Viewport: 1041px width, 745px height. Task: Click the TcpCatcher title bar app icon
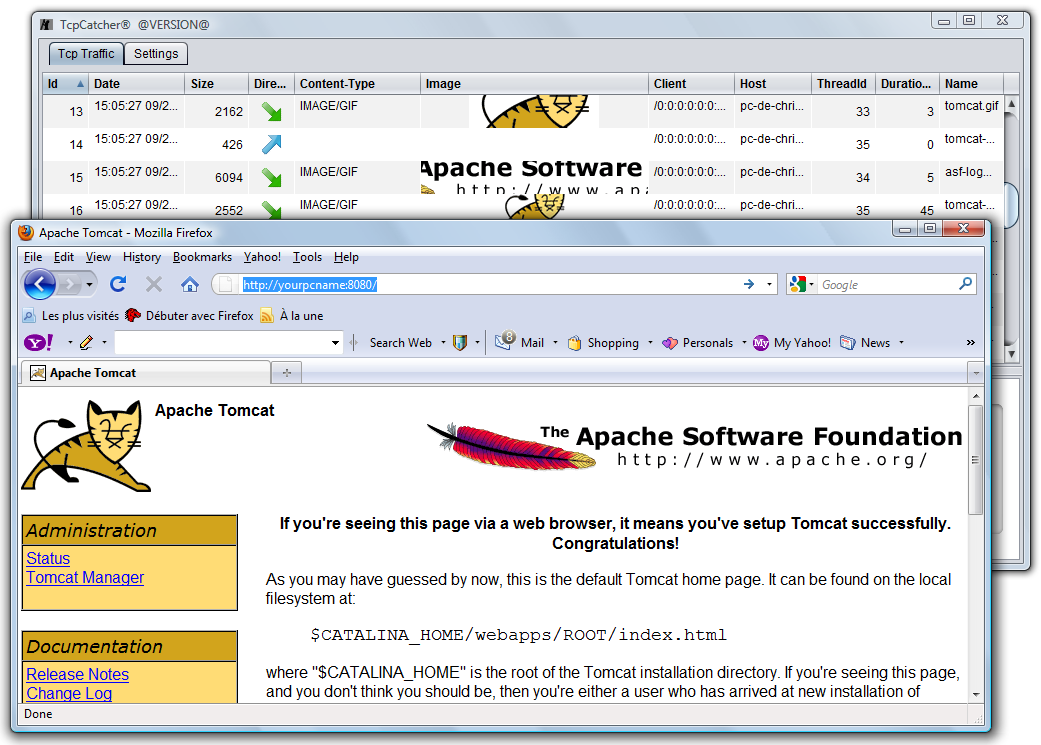[46, 25]
